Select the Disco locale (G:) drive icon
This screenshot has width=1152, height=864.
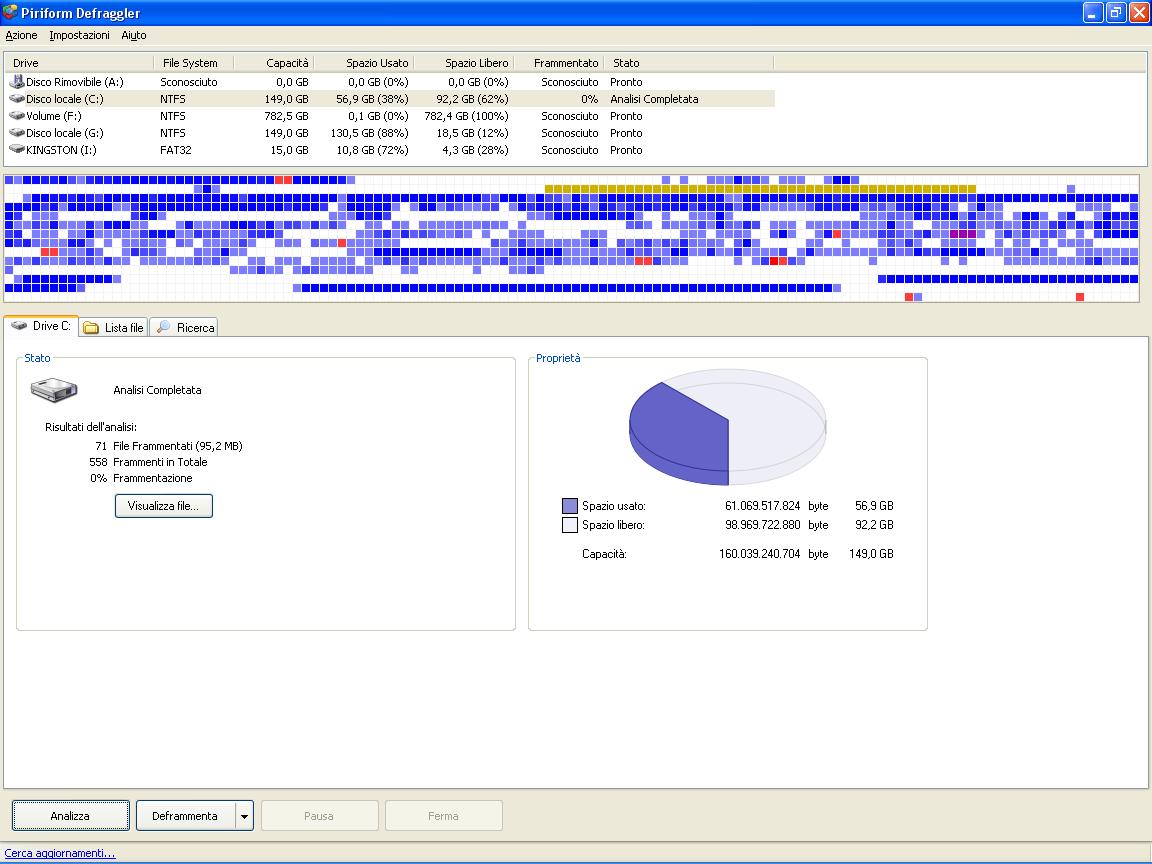pos(17,132)
